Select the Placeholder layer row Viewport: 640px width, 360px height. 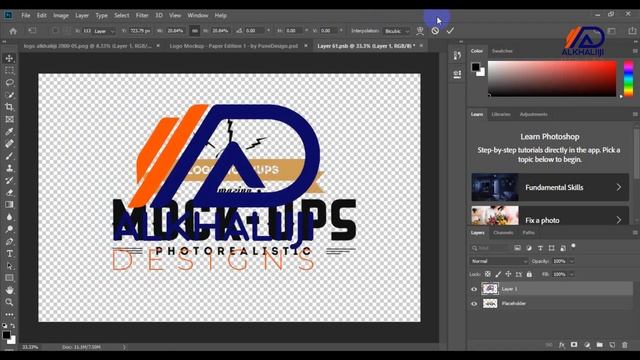tap(551, 304)
